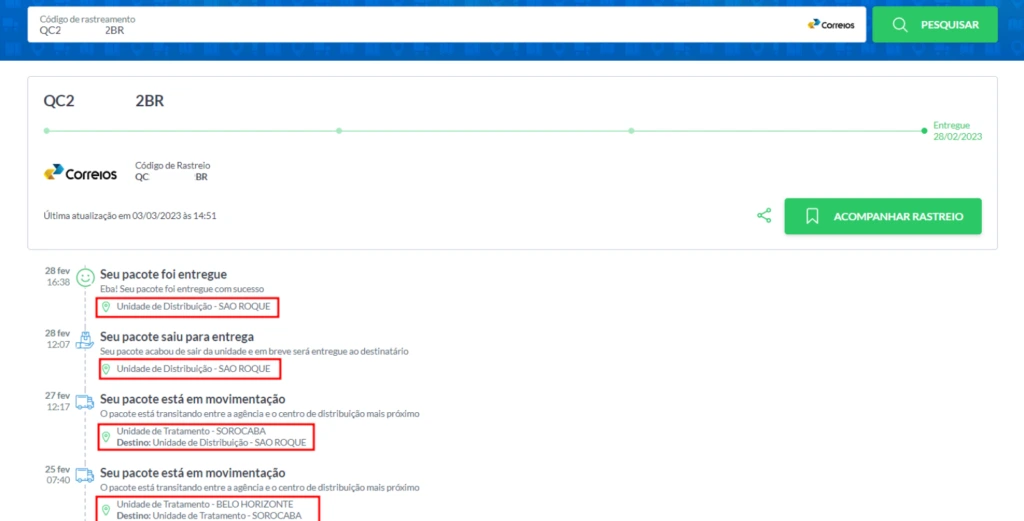Click the 'Código de Rastreio' label in card

[172, 165]
